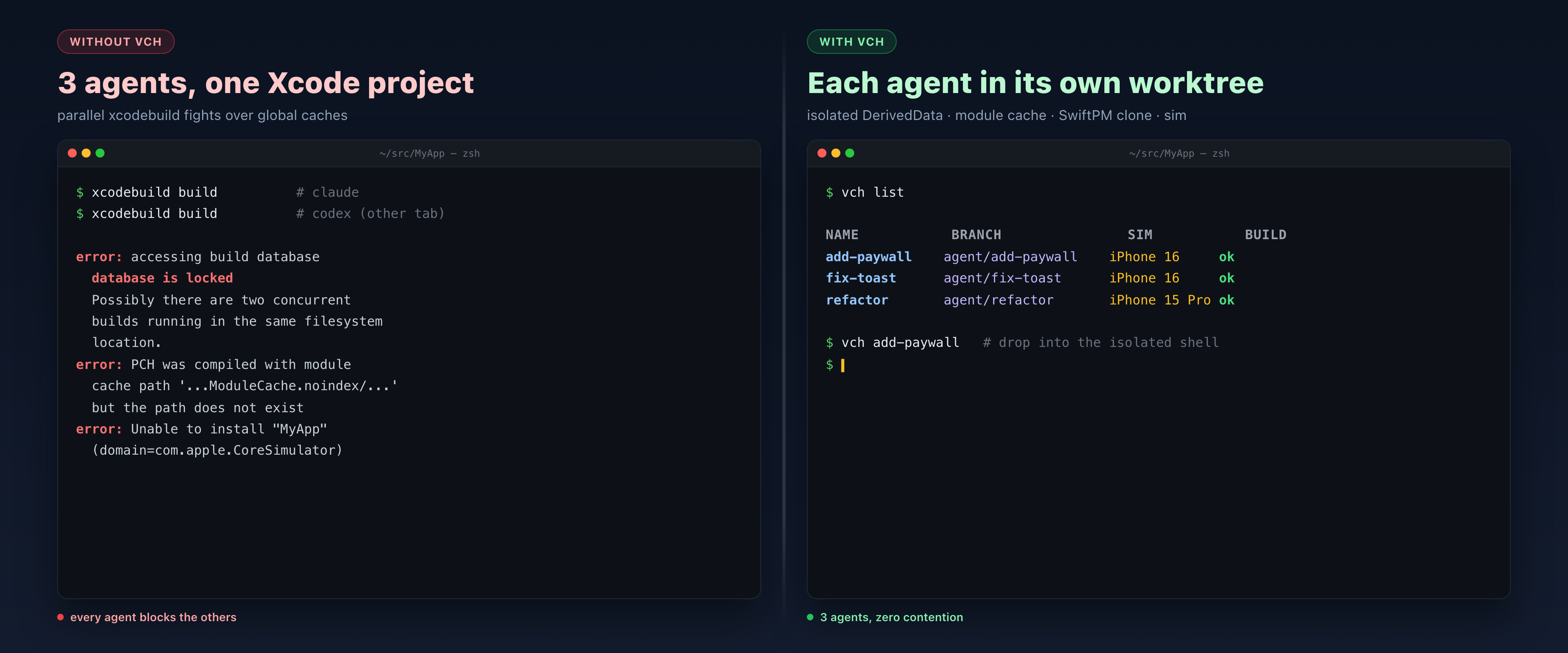1568x653 pixels.
Task: Click subtitle starting 'isolated DerivedData'
Action: tap(996, 115)
